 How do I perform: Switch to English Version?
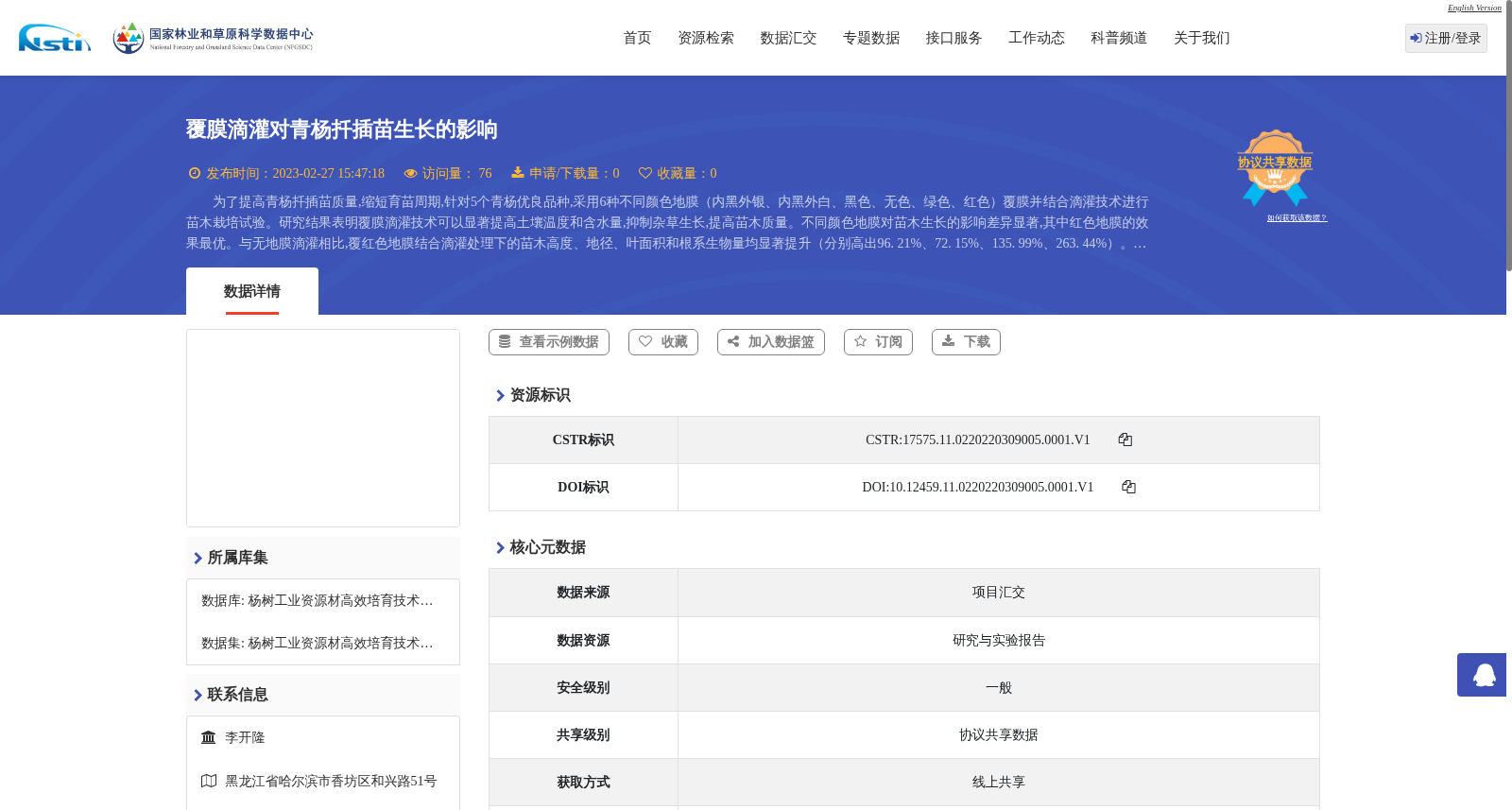click(x=1474, y=8)
